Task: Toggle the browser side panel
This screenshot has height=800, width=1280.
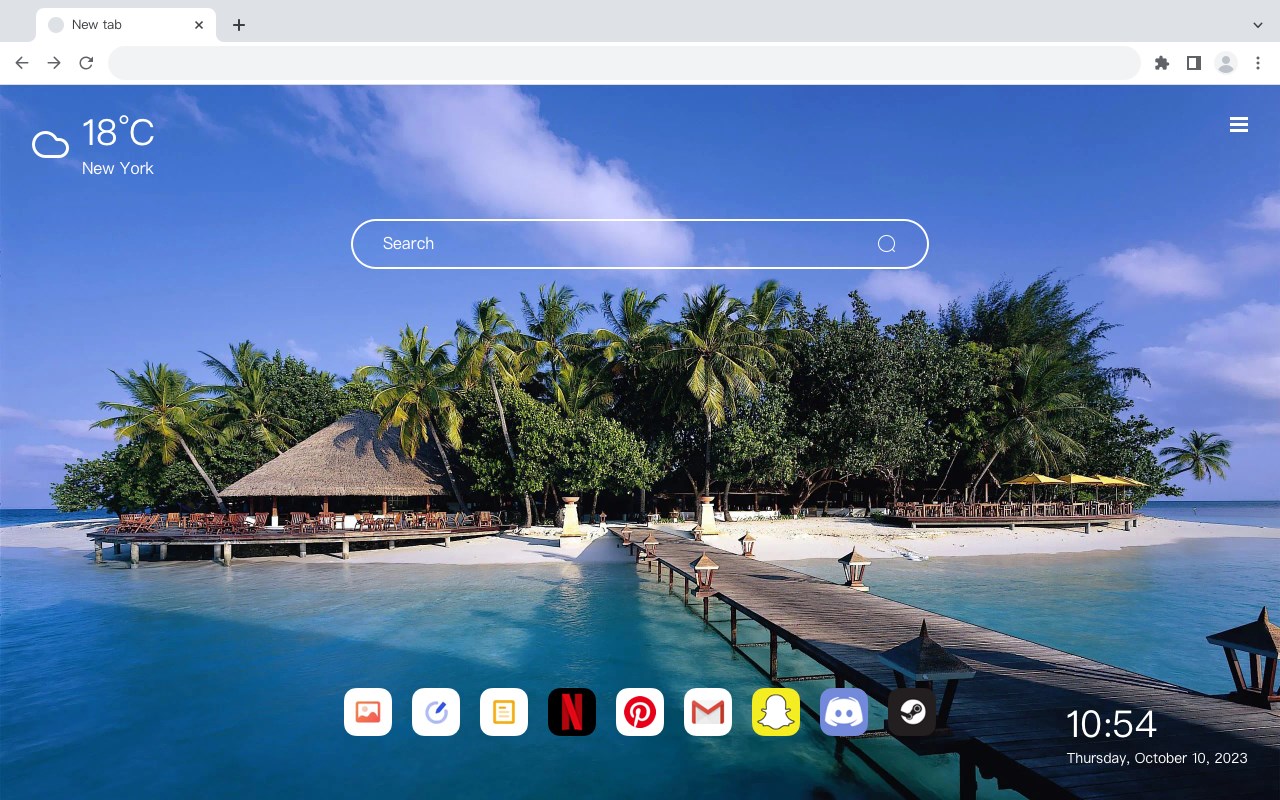Action: click(x=1193, y=63)
